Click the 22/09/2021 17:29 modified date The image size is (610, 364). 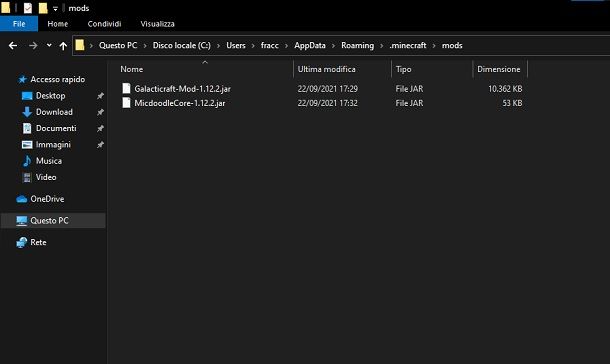tap(328, 89)
